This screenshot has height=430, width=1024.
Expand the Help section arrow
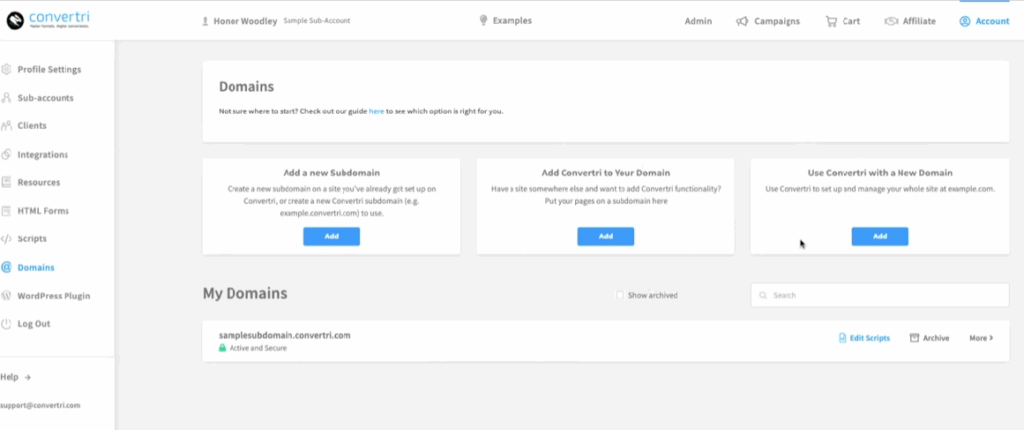(28, 377)
